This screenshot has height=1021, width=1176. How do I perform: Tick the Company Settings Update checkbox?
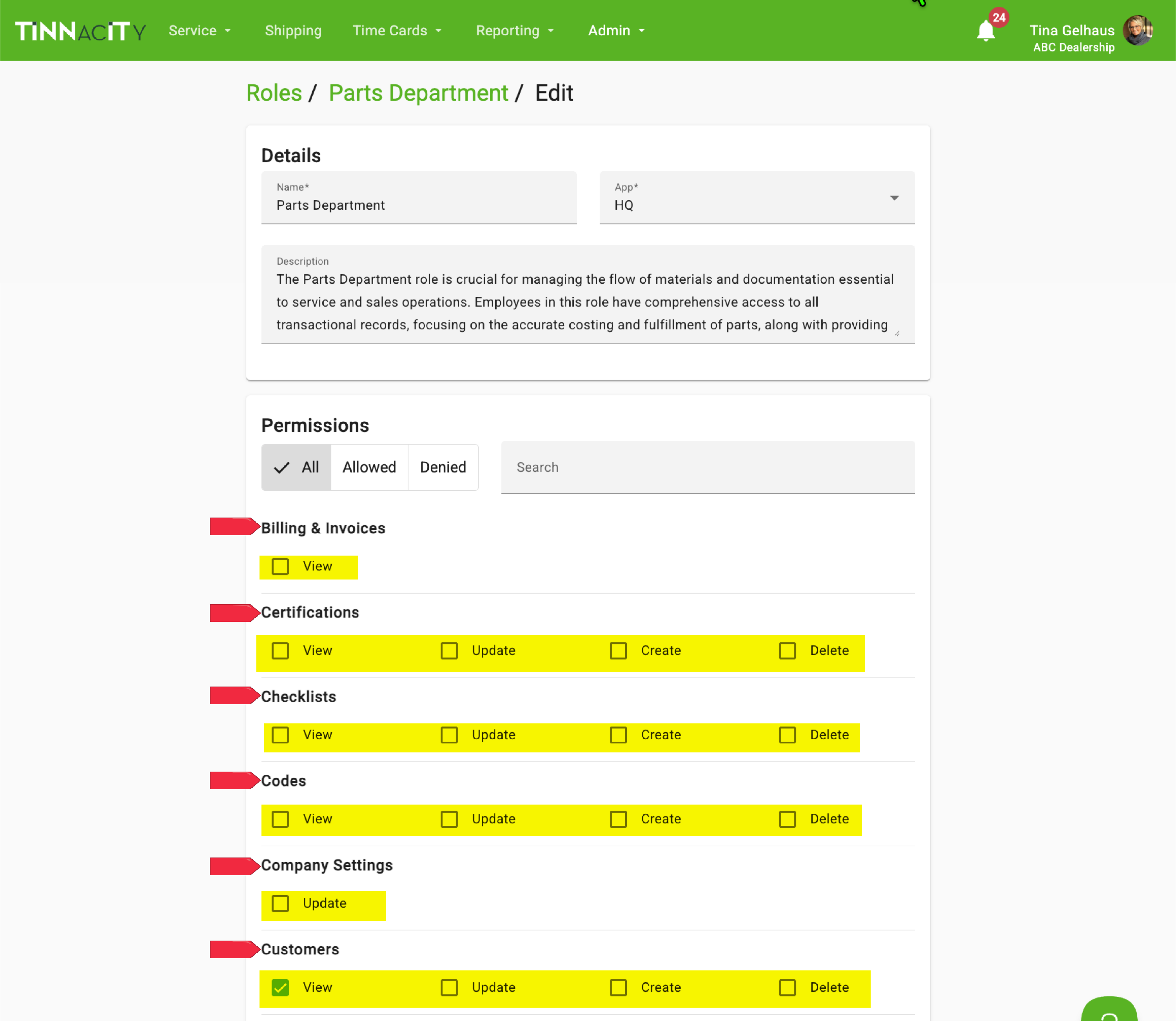click(280, 903)
